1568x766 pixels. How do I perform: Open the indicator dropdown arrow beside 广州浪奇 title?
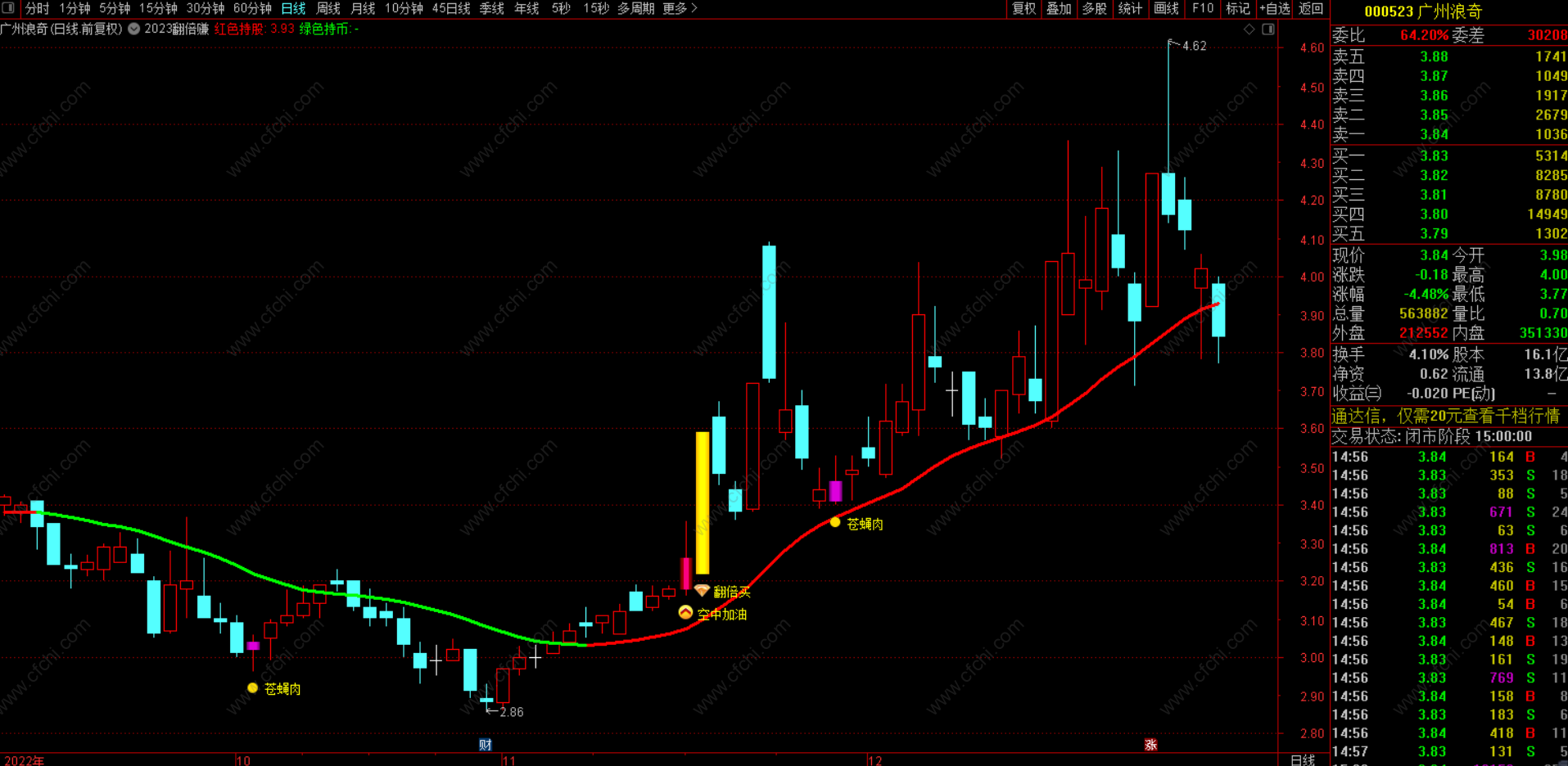[133, 29]
